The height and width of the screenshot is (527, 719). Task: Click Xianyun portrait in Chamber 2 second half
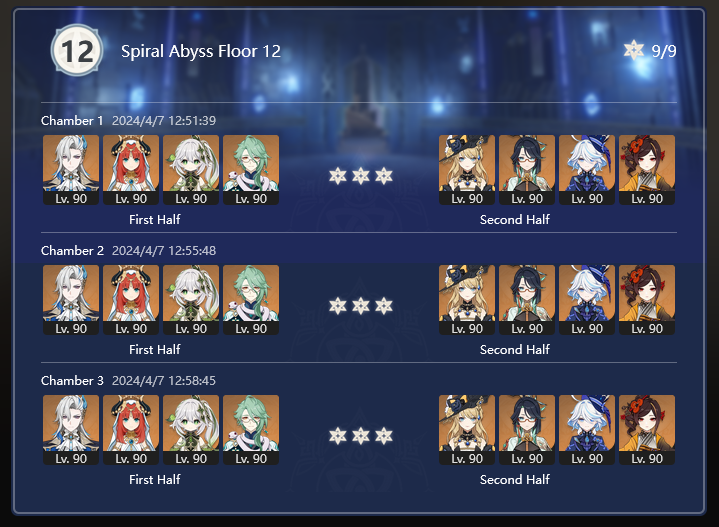(527, 300)
